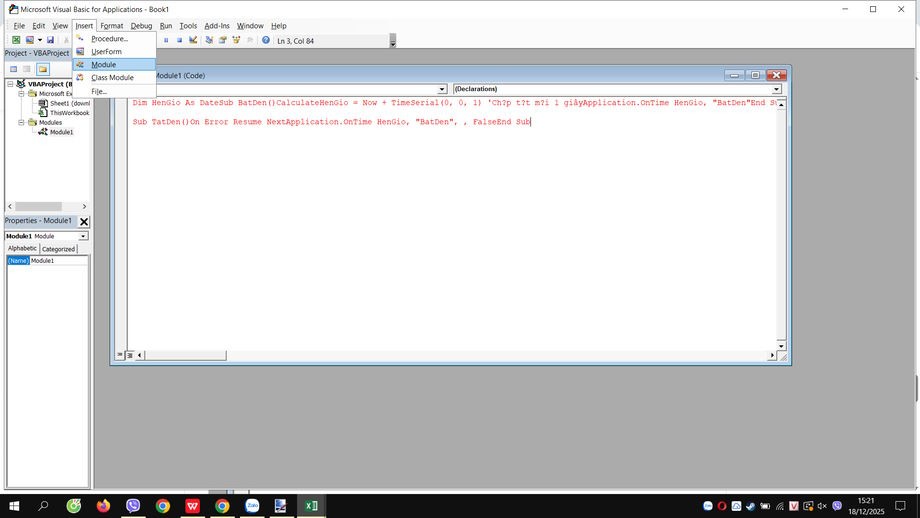
Task: Click code window horizontal scrollbar right arrow
Action: pyautogui.click(x=772, y=355)
